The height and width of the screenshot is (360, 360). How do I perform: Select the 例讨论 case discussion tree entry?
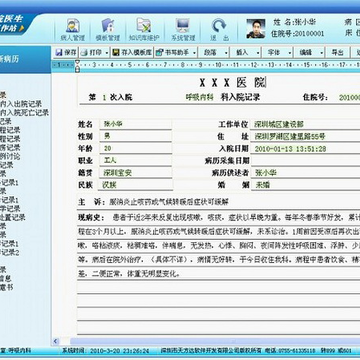coord(10,156)
